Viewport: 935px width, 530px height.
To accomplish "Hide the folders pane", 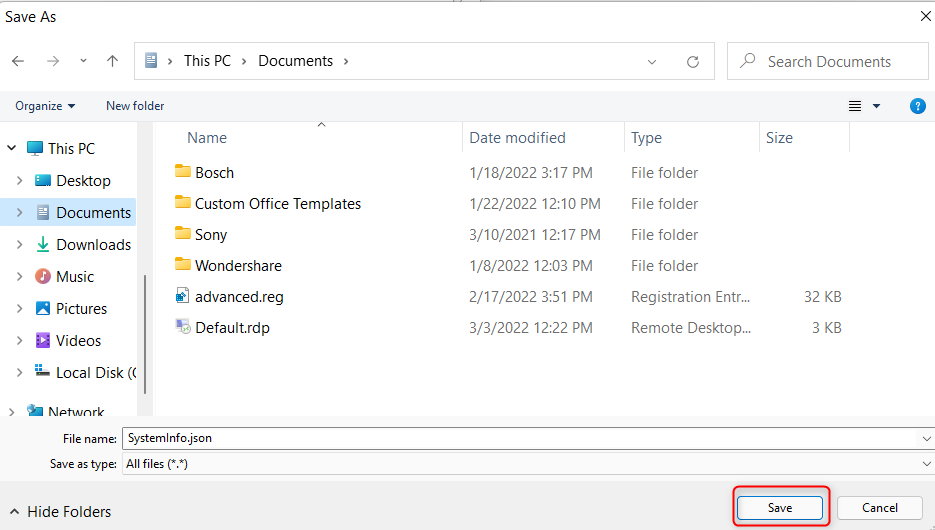I will [x=59, y=512].
